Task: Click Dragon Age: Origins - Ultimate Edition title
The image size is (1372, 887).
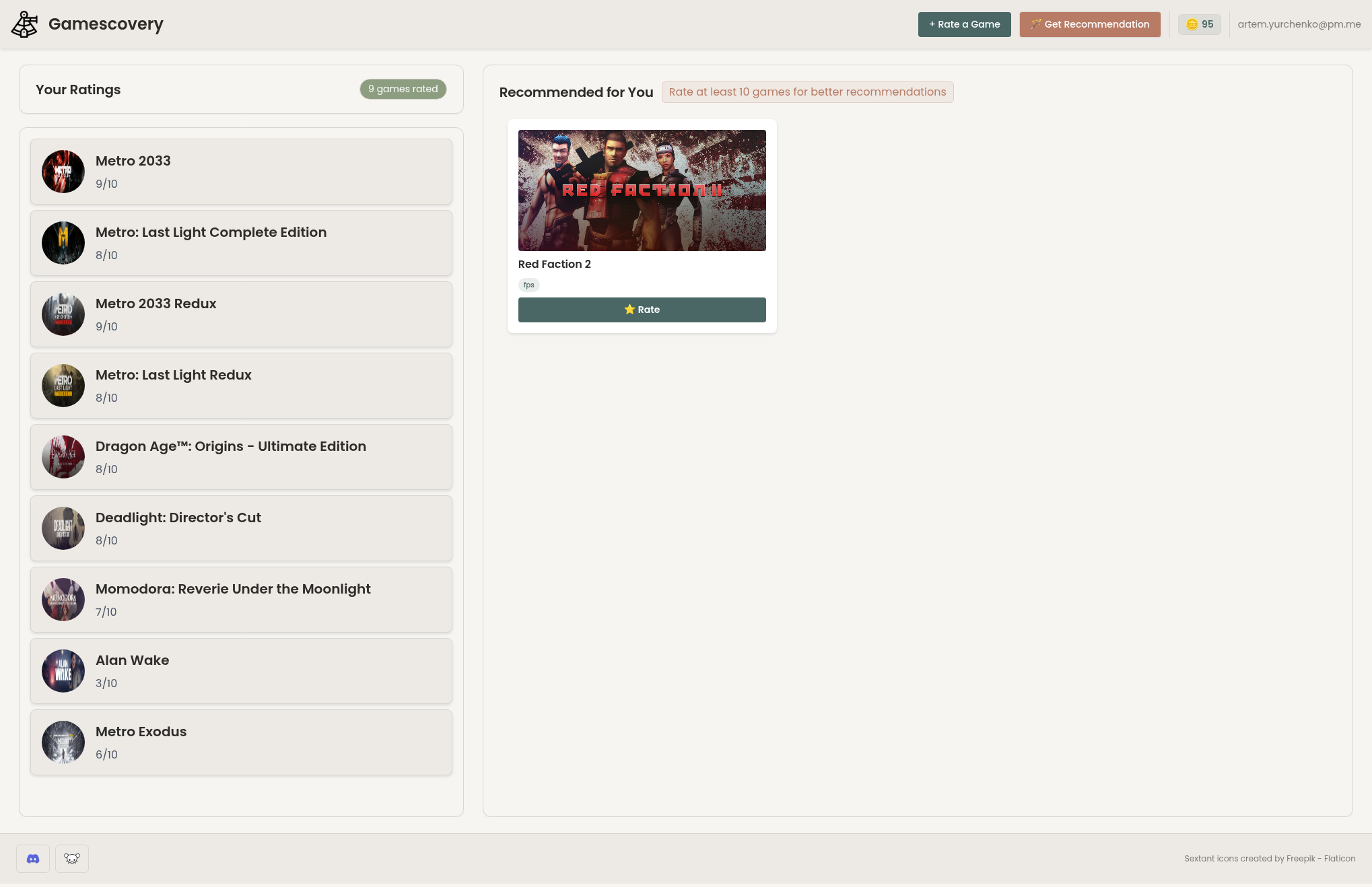Action: click(230, 446)
